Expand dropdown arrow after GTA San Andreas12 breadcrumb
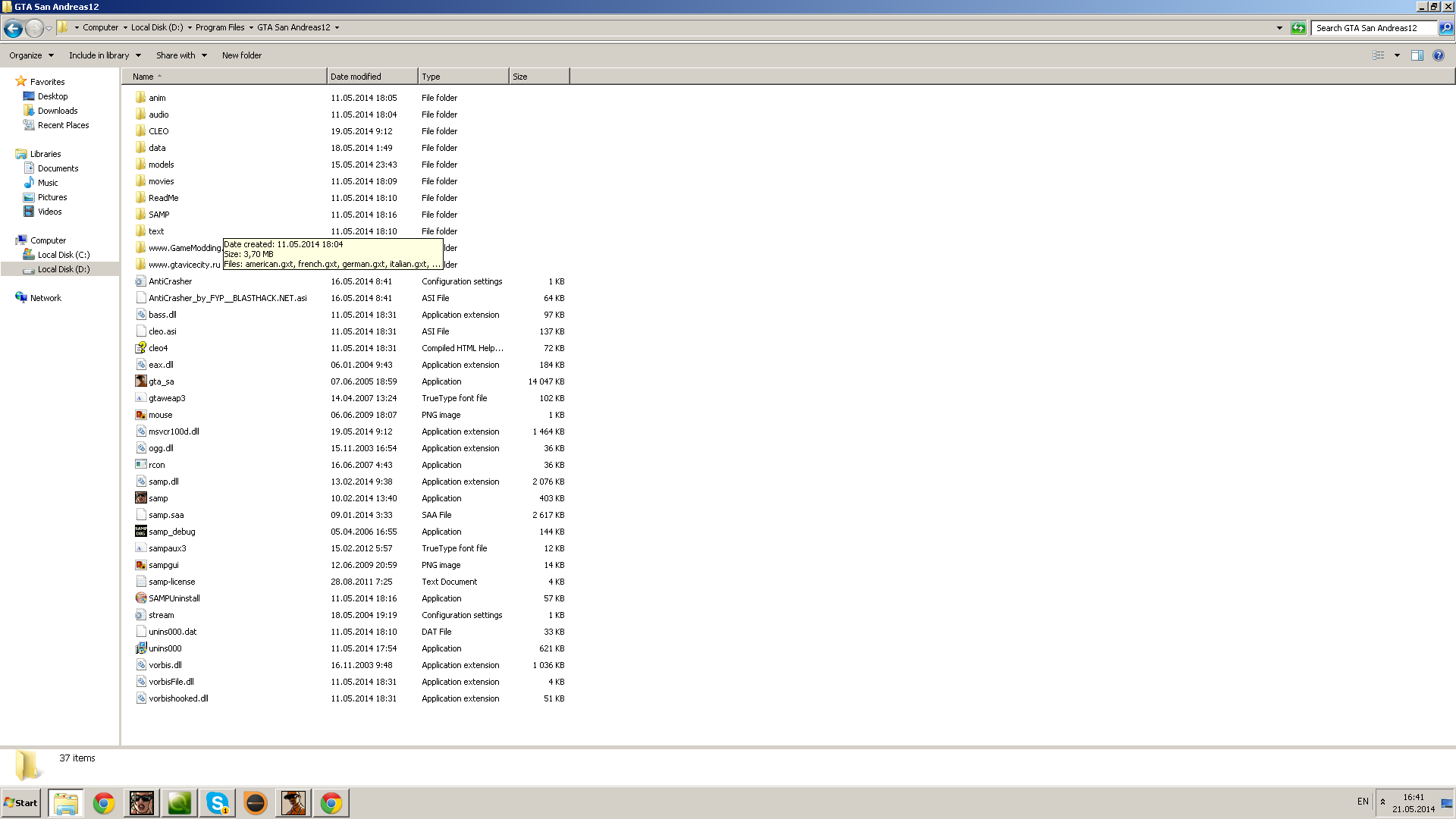Viewport: 1456px width, 819px height. point(337,27)
